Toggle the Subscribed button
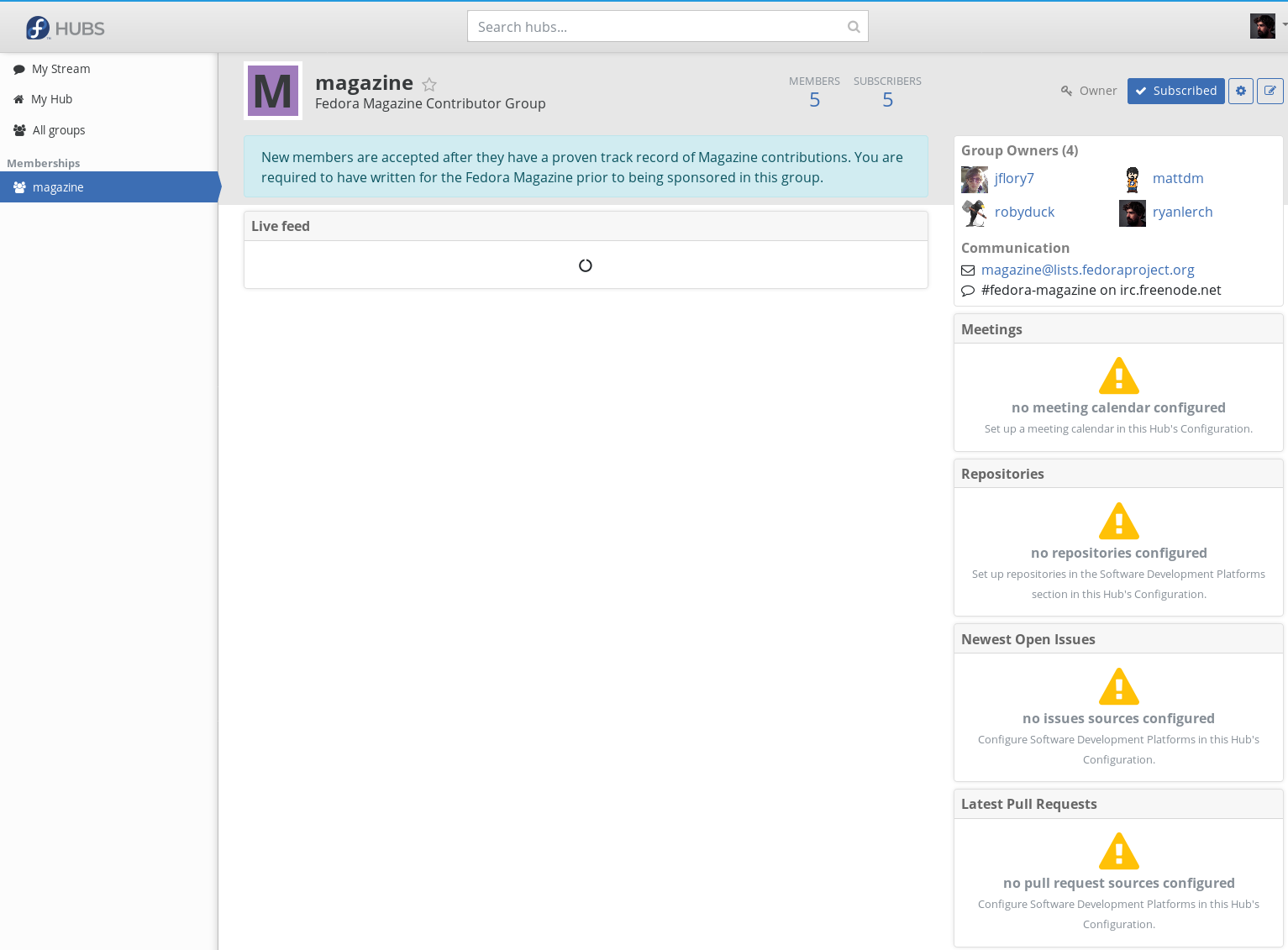This screenshot has height=950, width=1288. pos(1176,91)
